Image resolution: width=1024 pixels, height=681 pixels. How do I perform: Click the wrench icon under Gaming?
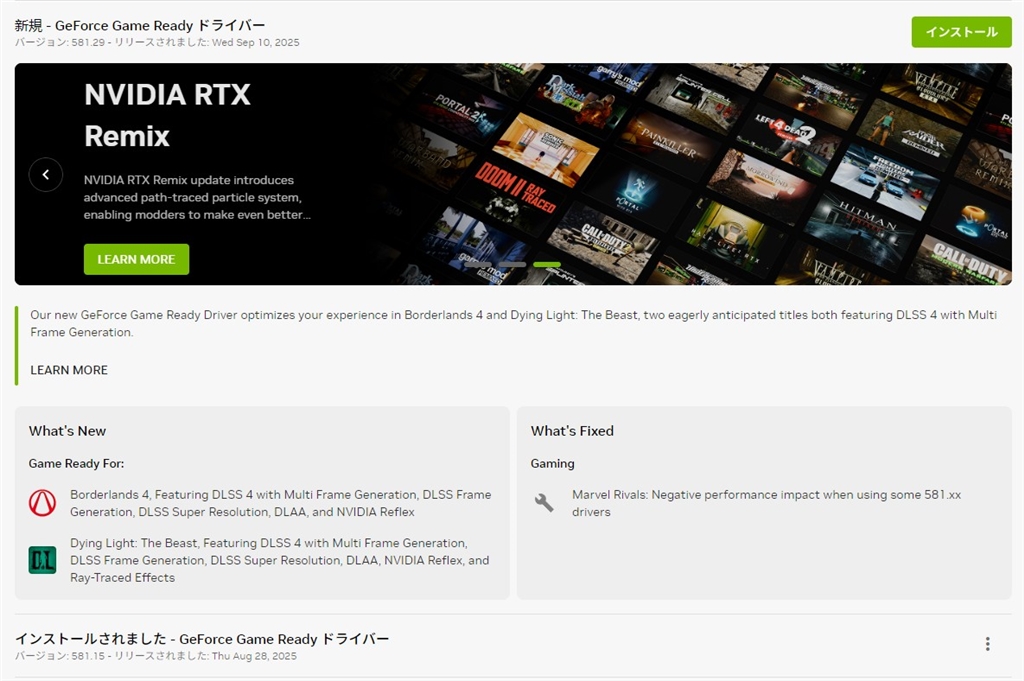(544, 502)
